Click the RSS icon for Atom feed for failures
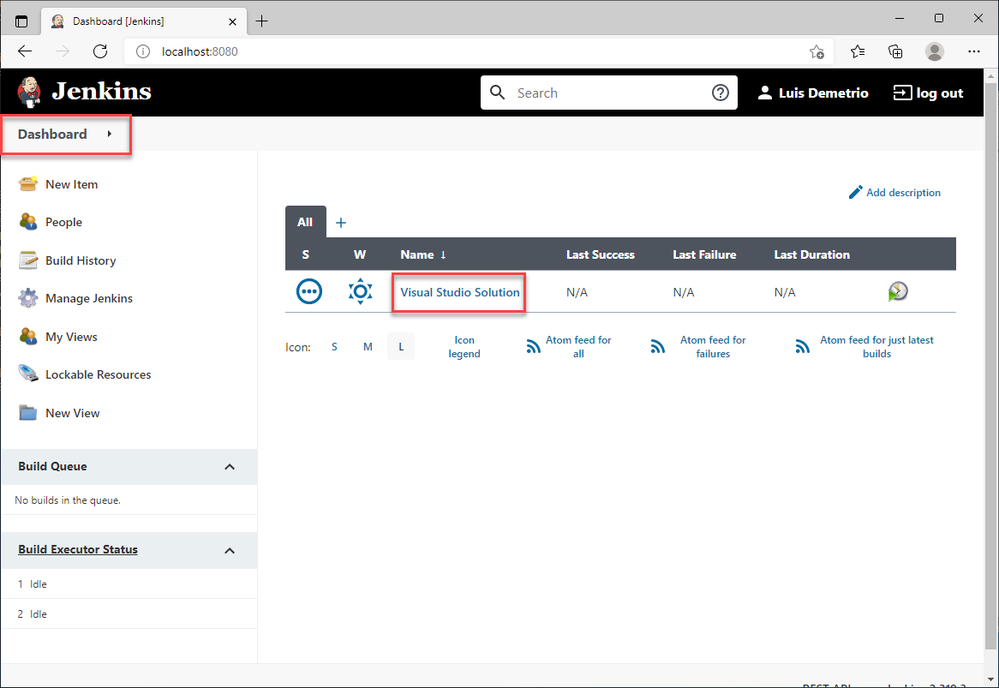Viewport: 999px width, 688px height. pos(658,347)
